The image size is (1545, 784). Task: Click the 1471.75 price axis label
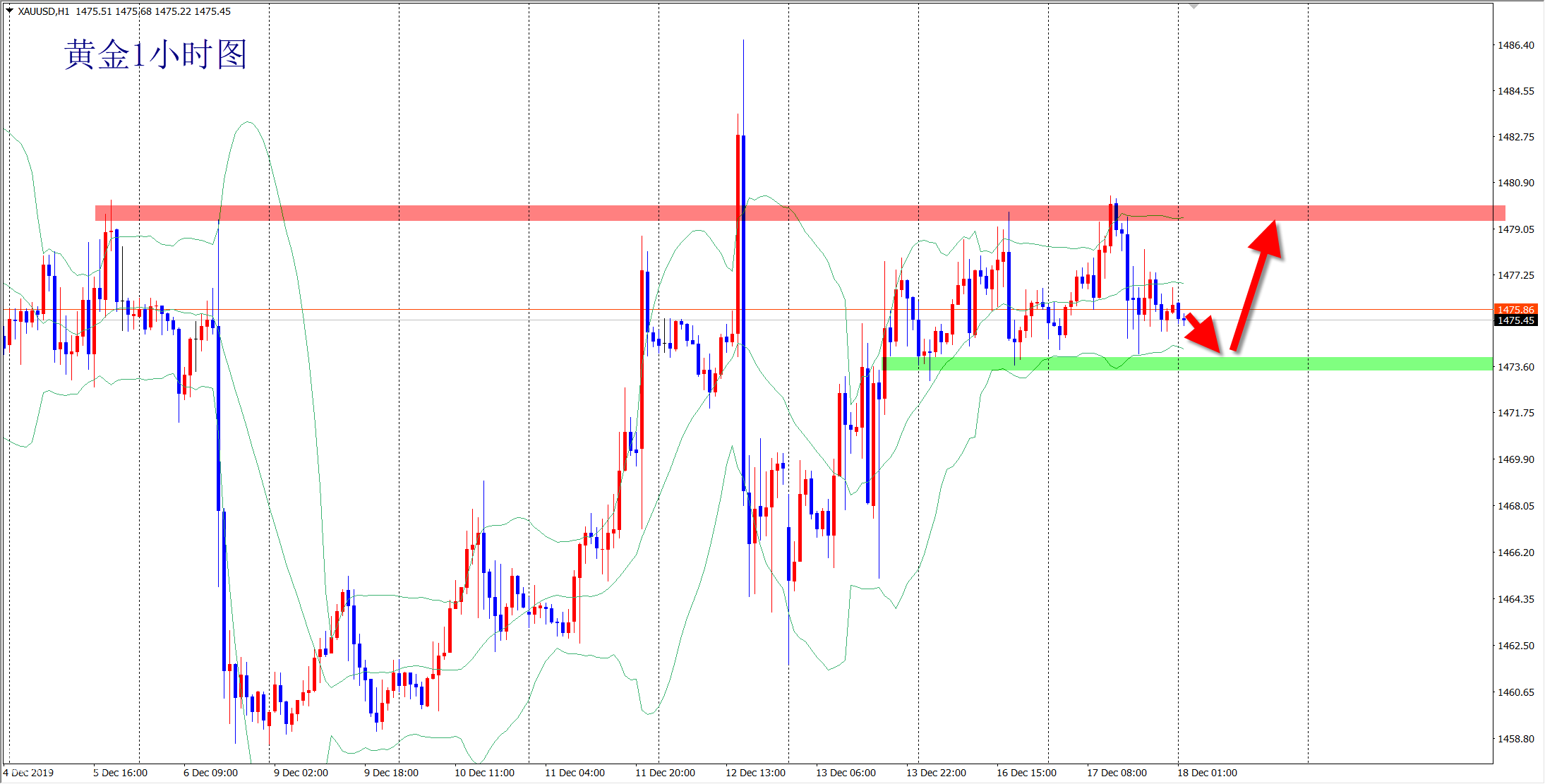tap(1516, 413)
